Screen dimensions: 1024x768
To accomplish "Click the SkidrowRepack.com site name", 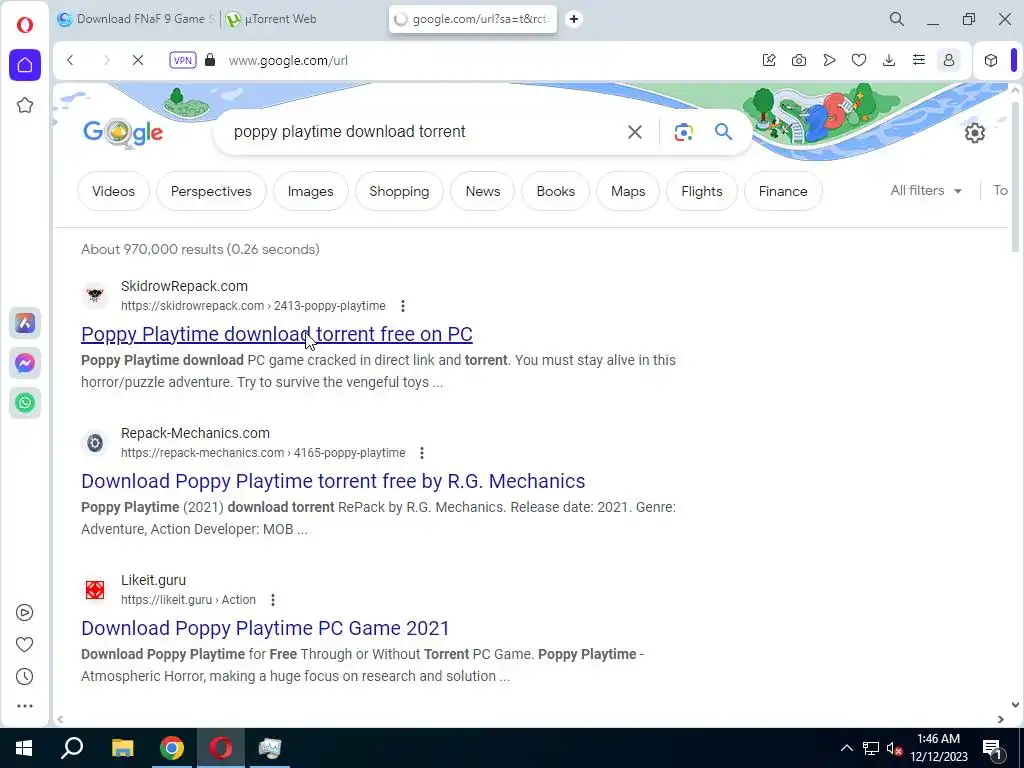I will point(184,286).
